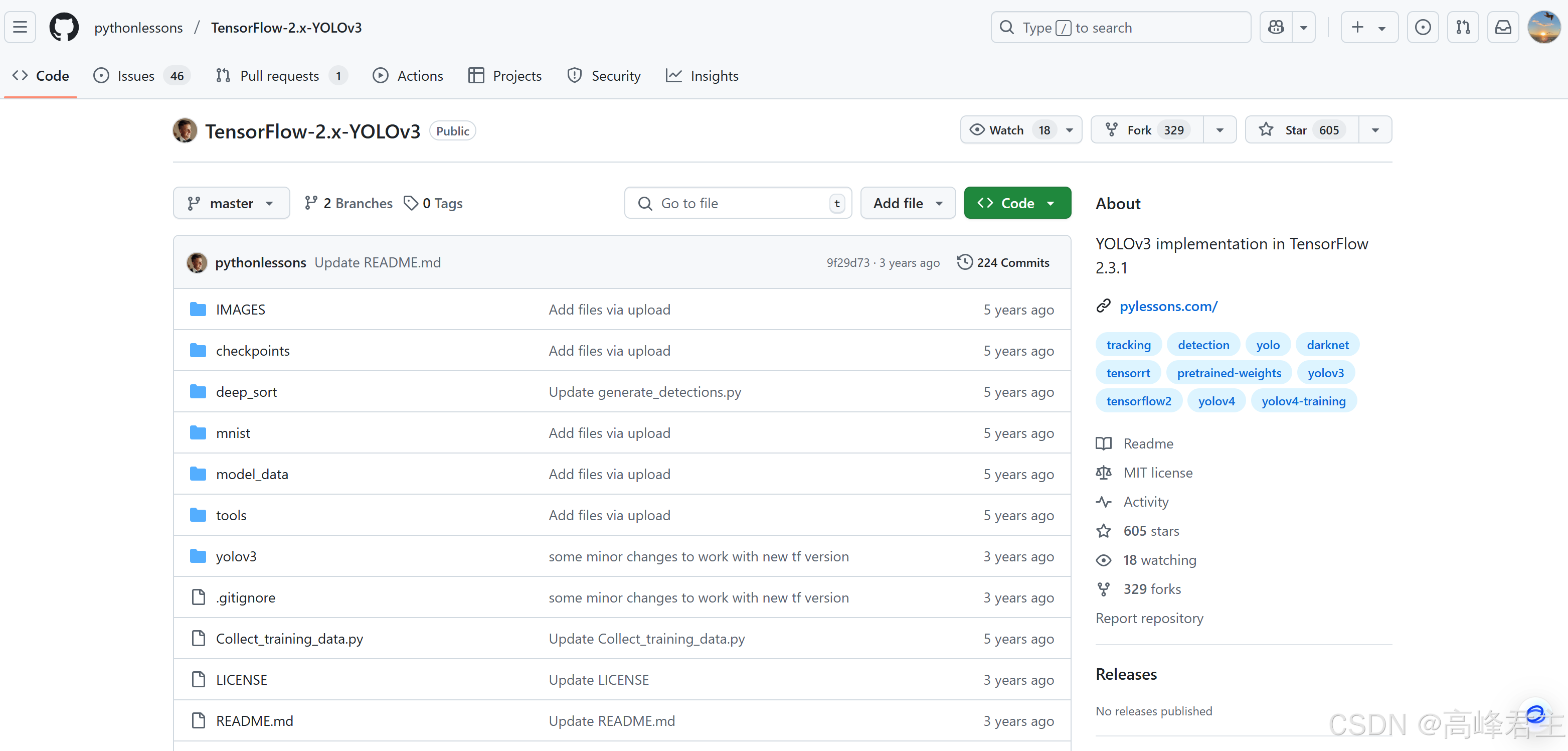Image resolution: width=1568 pixels, height=751 pixels.
Task: Open the hamburger navigation menu
Action: click(x=20, y=28)
